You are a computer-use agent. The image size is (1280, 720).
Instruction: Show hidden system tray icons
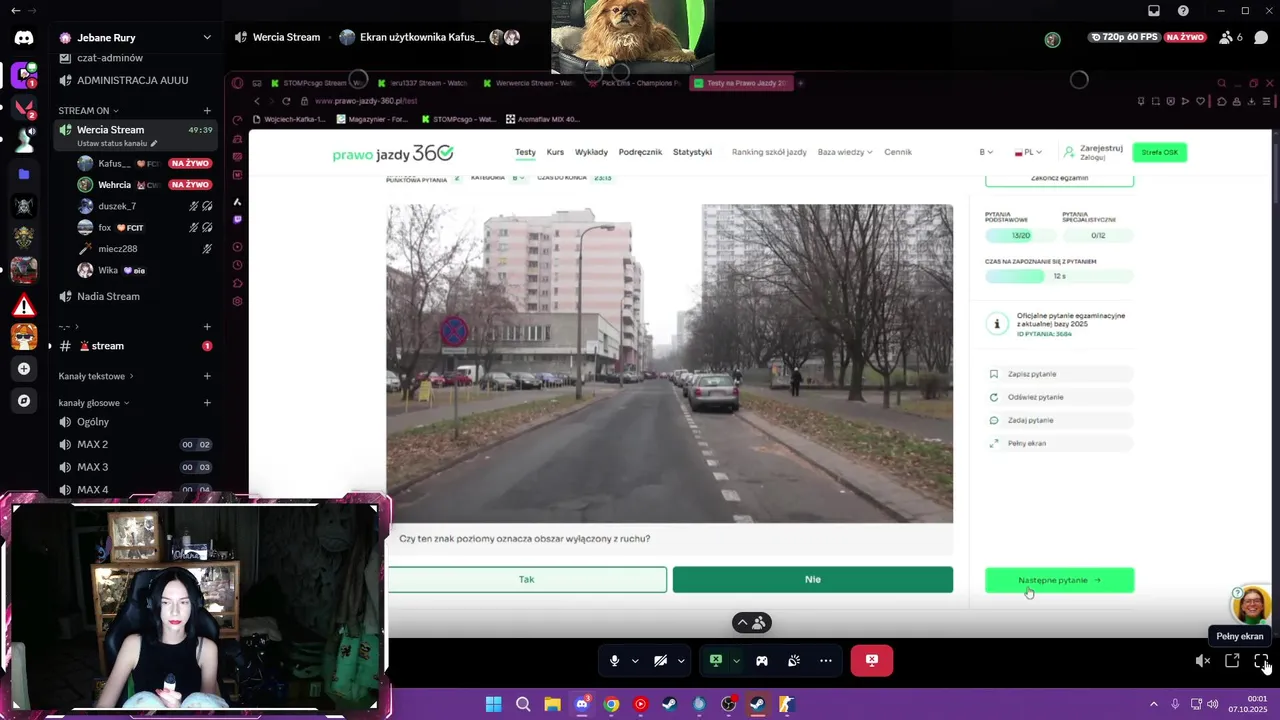pos(1153,704)
